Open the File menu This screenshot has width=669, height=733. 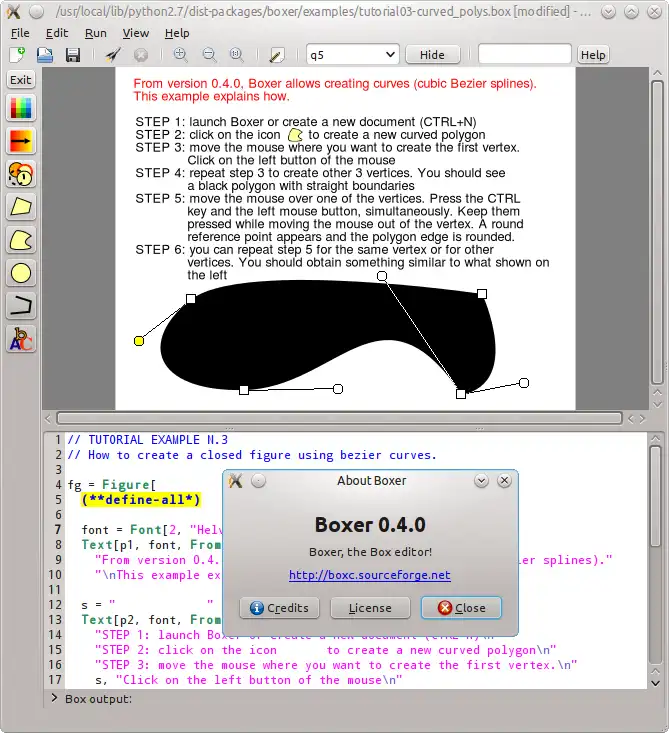click(20, 33)
